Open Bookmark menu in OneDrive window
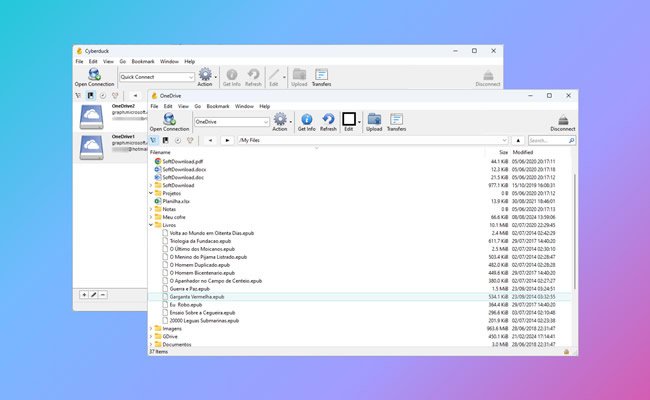 [x=218, y=106]
